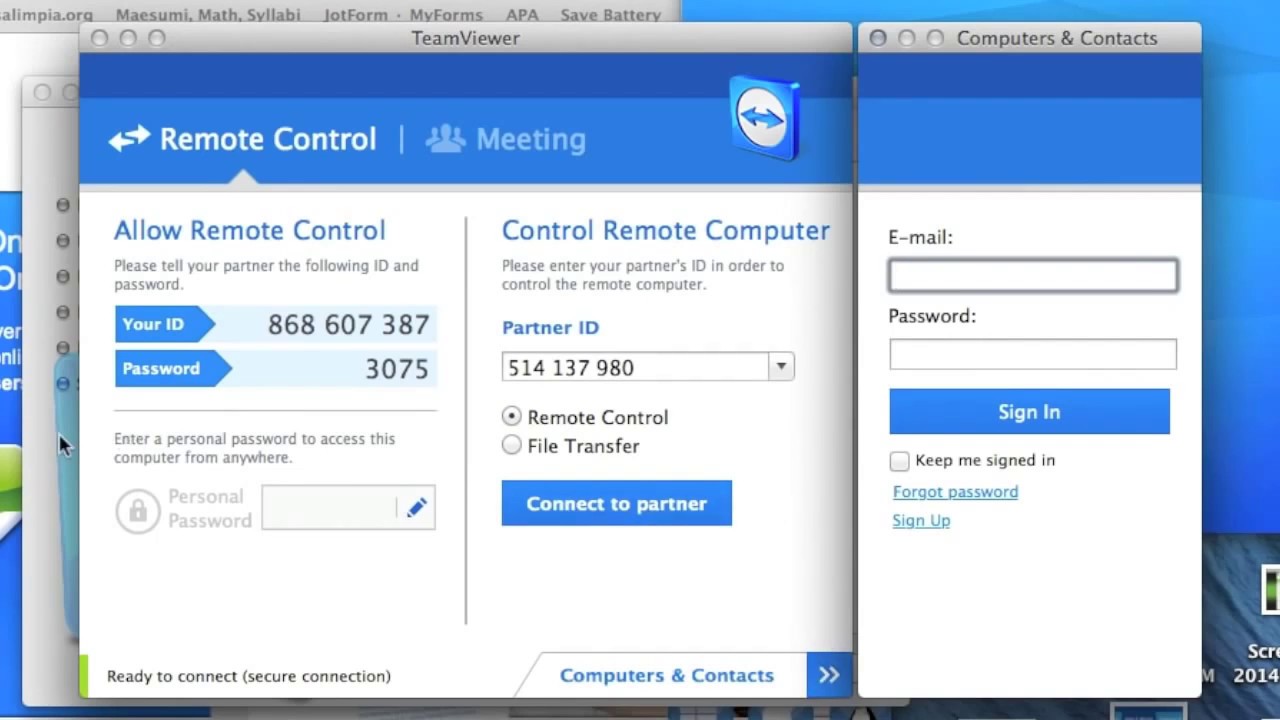The width and height of the screenshot is (1280, 720).
Task: Enable Keep me signed in checkbox
Action: (899, 460)
